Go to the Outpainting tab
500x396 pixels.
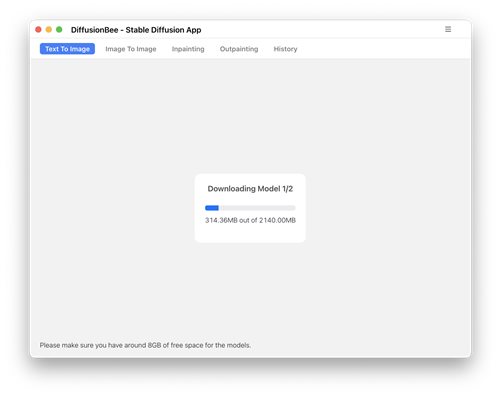click(239, 49)
